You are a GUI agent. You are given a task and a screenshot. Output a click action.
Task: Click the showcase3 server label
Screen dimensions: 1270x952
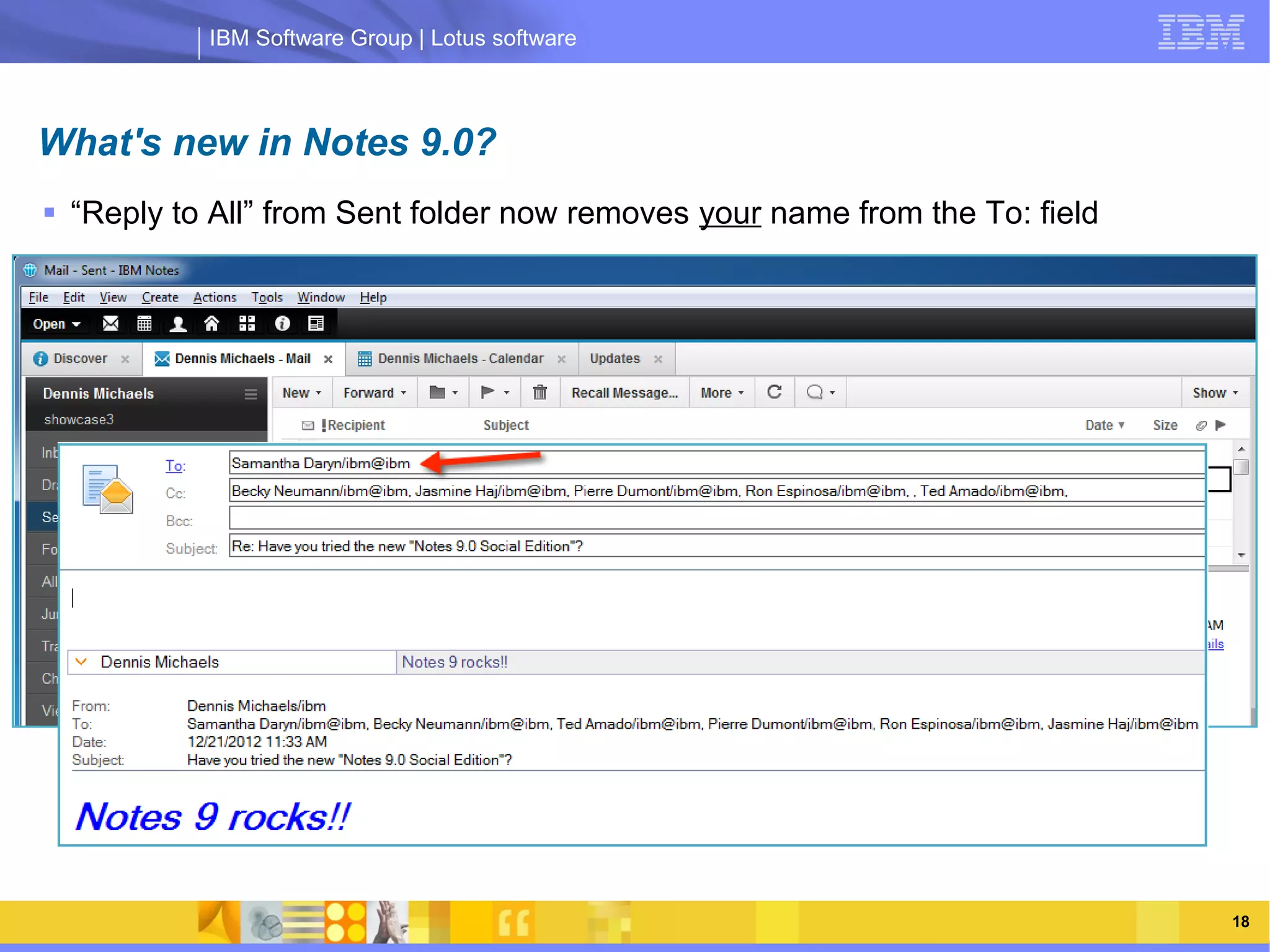[x=79, y=420]
